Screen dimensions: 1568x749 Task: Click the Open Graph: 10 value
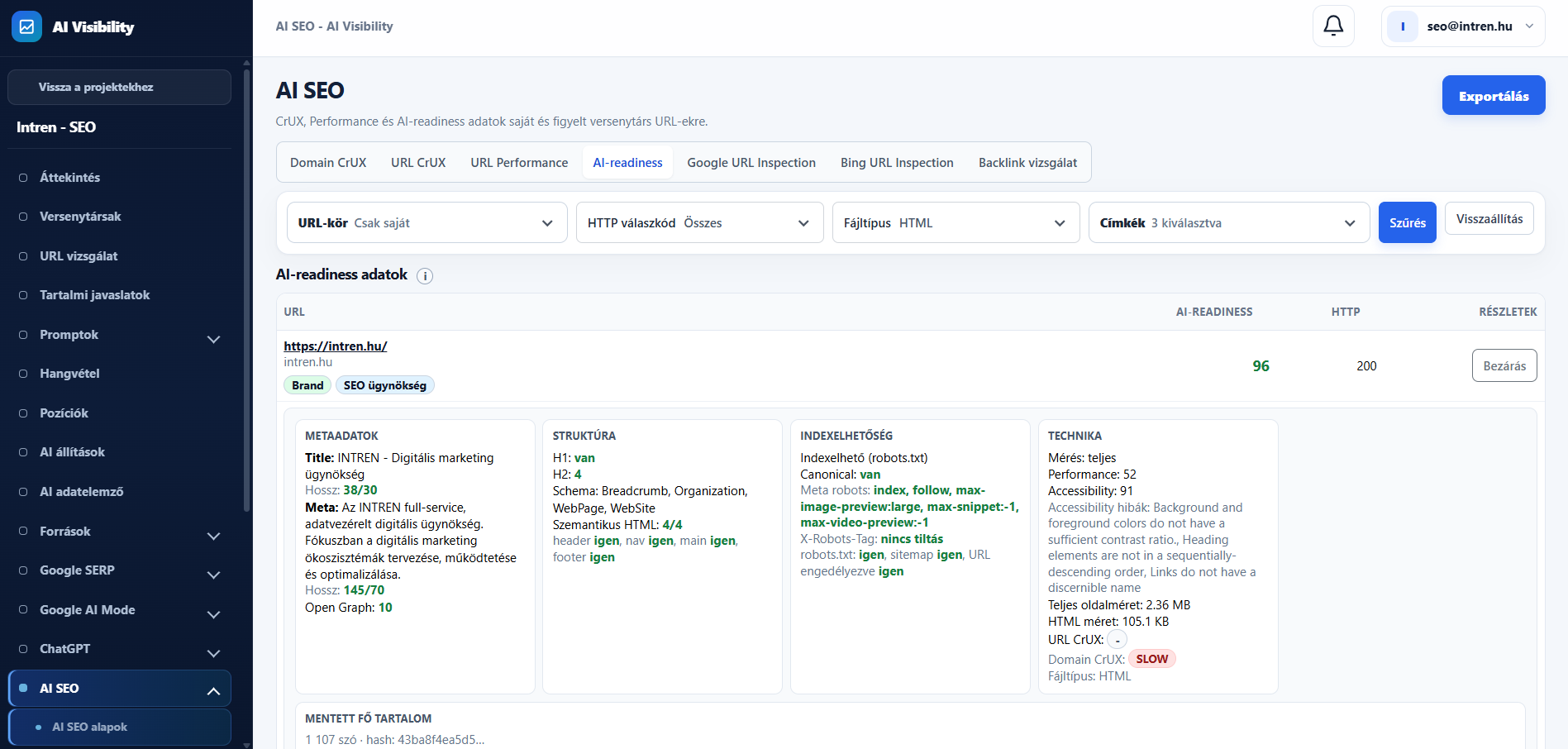(x=349, y=608)
